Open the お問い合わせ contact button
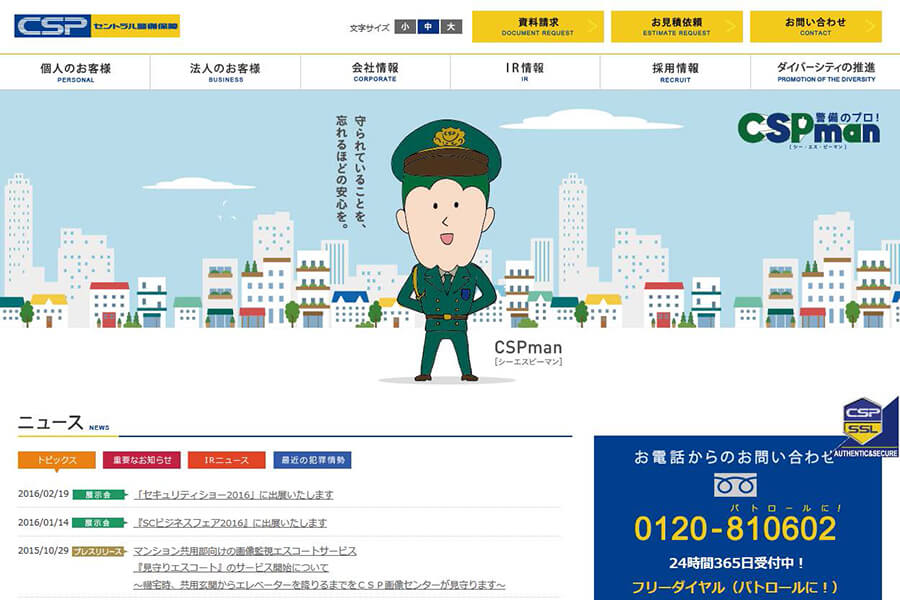 coord(816,26)
